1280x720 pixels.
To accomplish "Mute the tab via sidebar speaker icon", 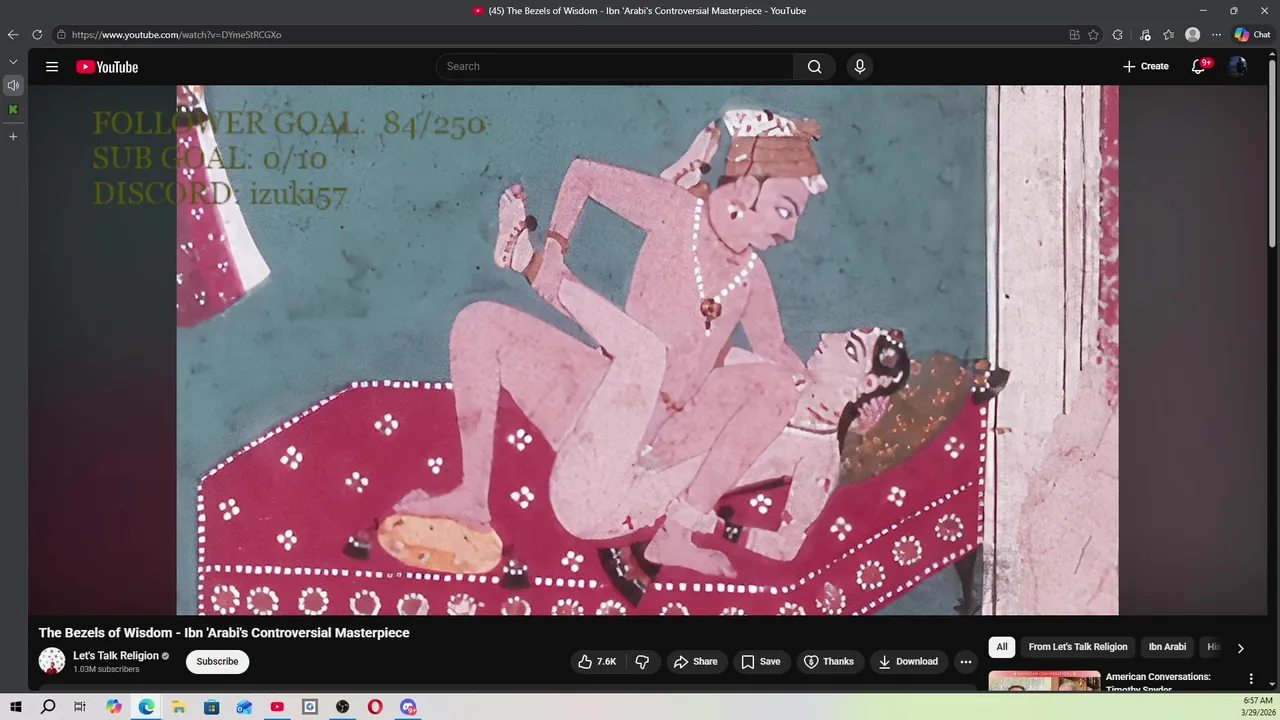I will (13, 85).
